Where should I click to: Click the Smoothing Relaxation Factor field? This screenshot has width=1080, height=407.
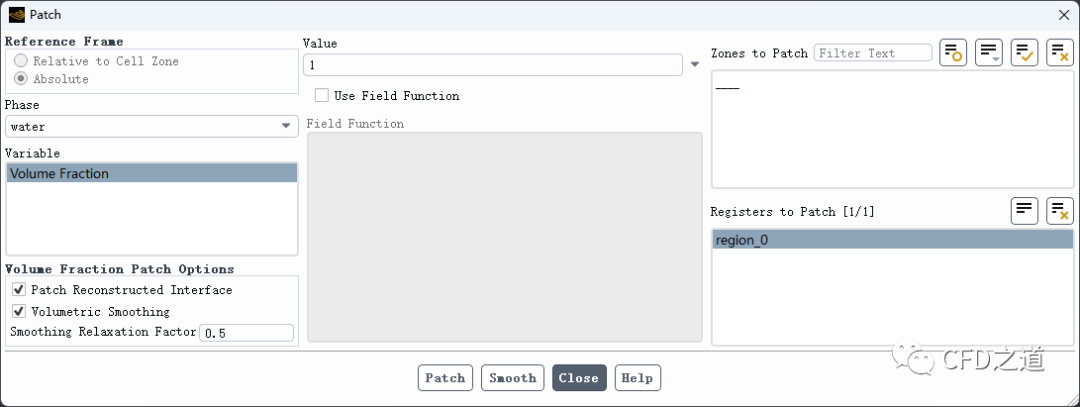pyautogui.click(x=247, y=333)
